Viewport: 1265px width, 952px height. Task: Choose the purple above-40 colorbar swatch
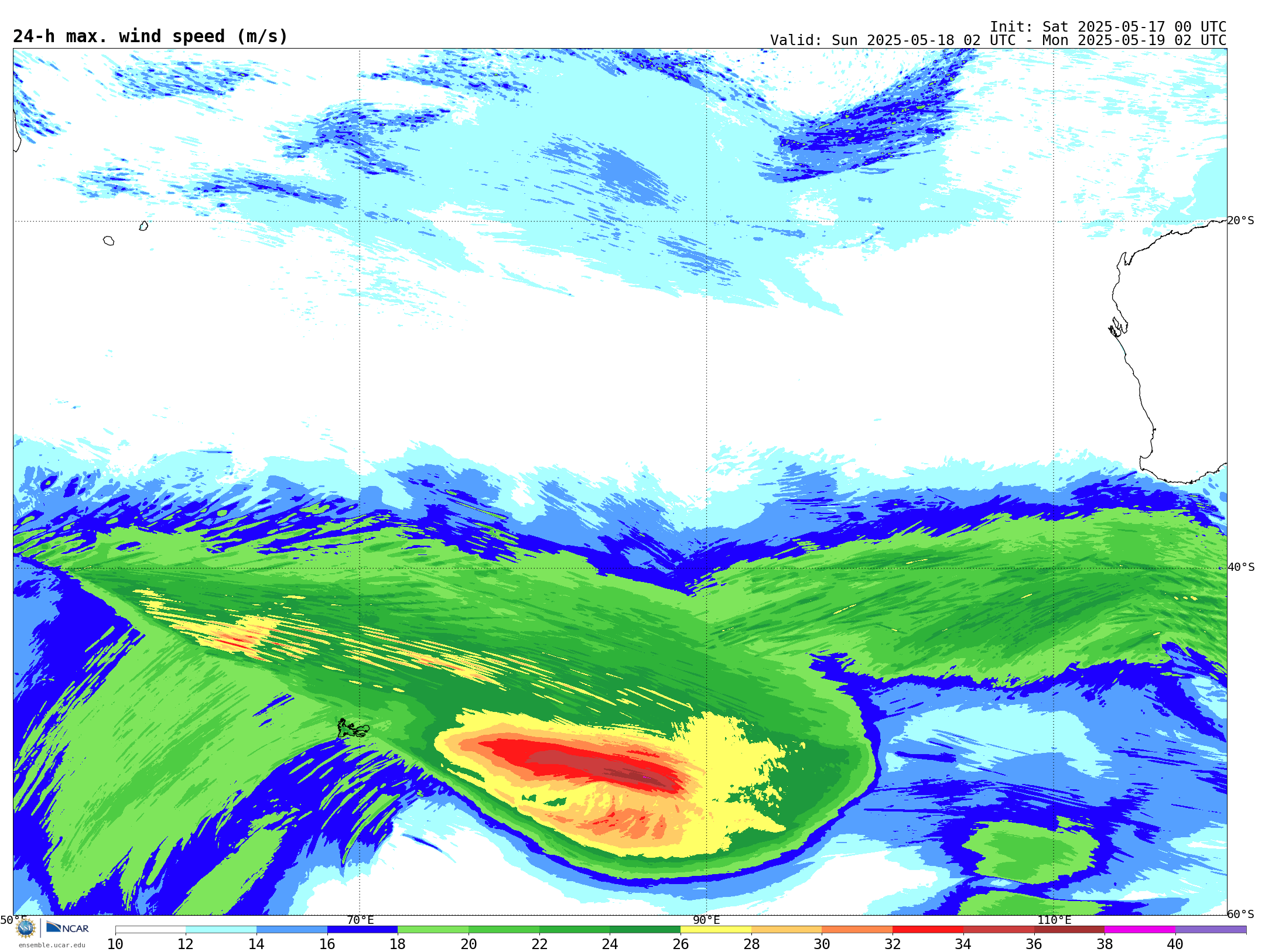tap(1211, 929)
